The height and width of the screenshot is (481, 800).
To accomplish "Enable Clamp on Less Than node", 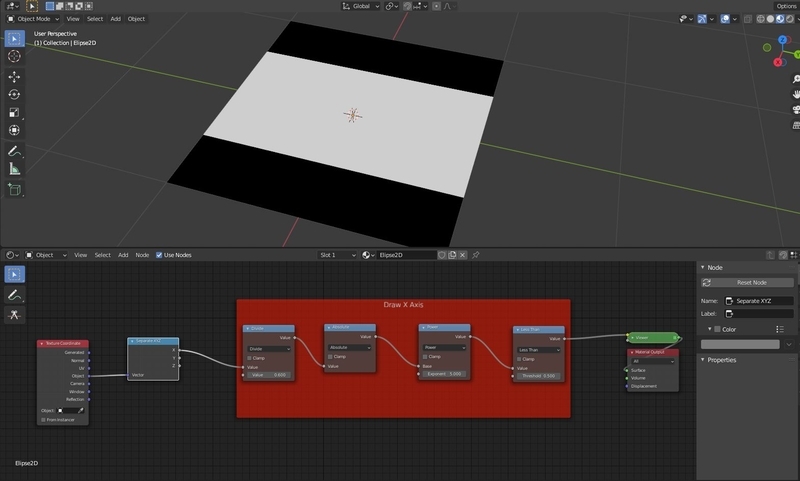I will tap(519, 359).
